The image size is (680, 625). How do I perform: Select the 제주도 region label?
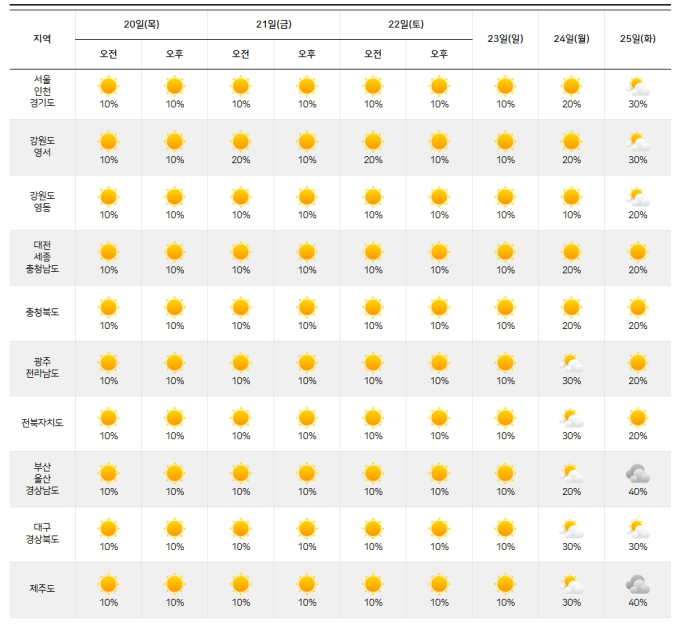[42, 589]
